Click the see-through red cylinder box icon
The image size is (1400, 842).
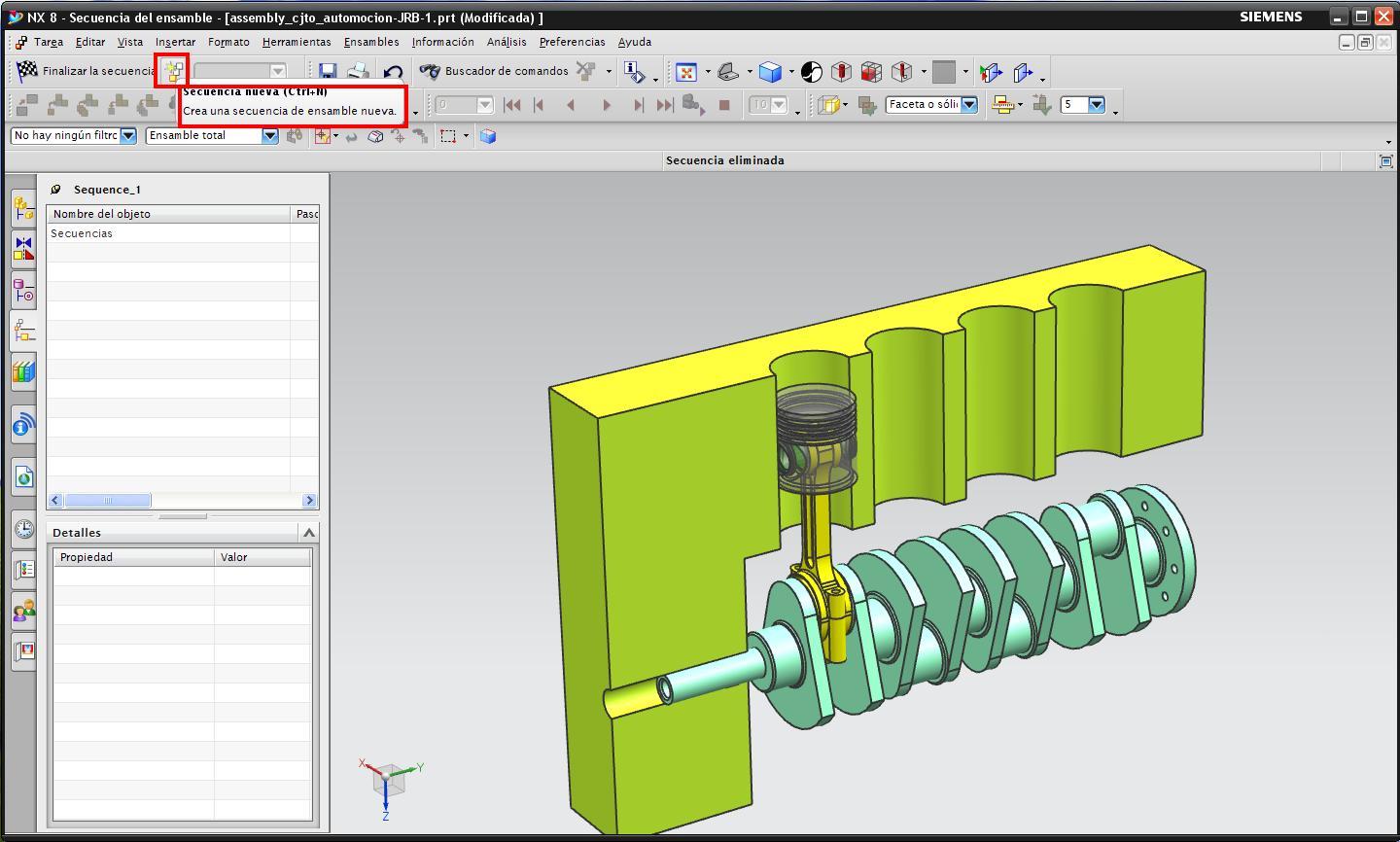point(842,72)
